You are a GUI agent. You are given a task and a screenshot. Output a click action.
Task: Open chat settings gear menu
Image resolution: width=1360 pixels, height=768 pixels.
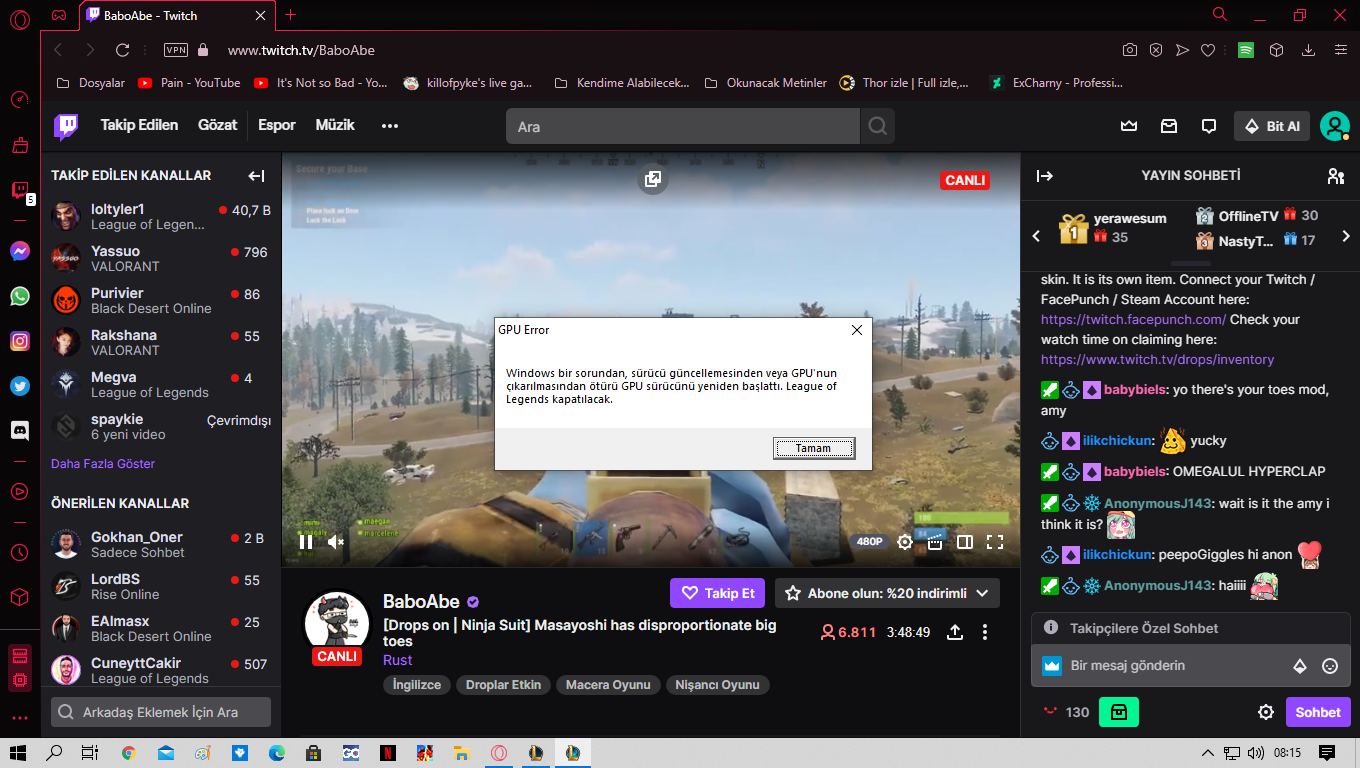(x=1266, y=712)
